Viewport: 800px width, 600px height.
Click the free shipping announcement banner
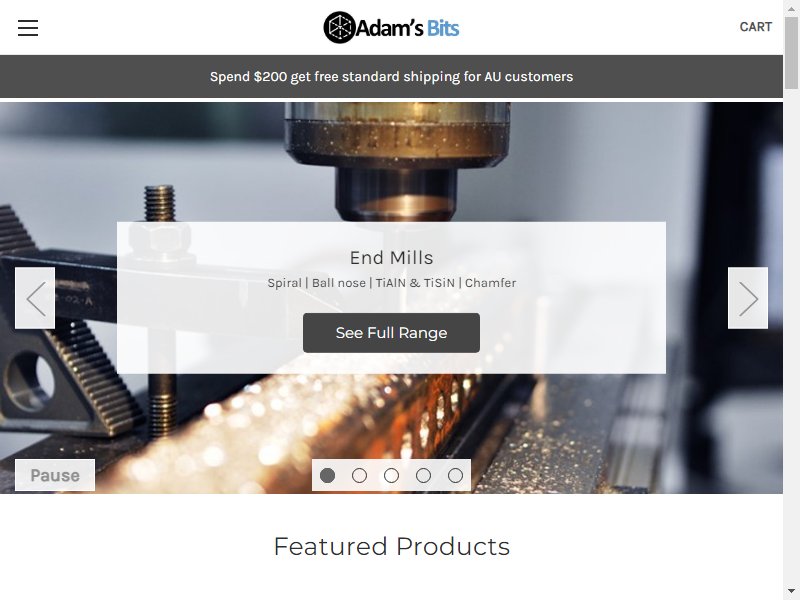[391, 77]
